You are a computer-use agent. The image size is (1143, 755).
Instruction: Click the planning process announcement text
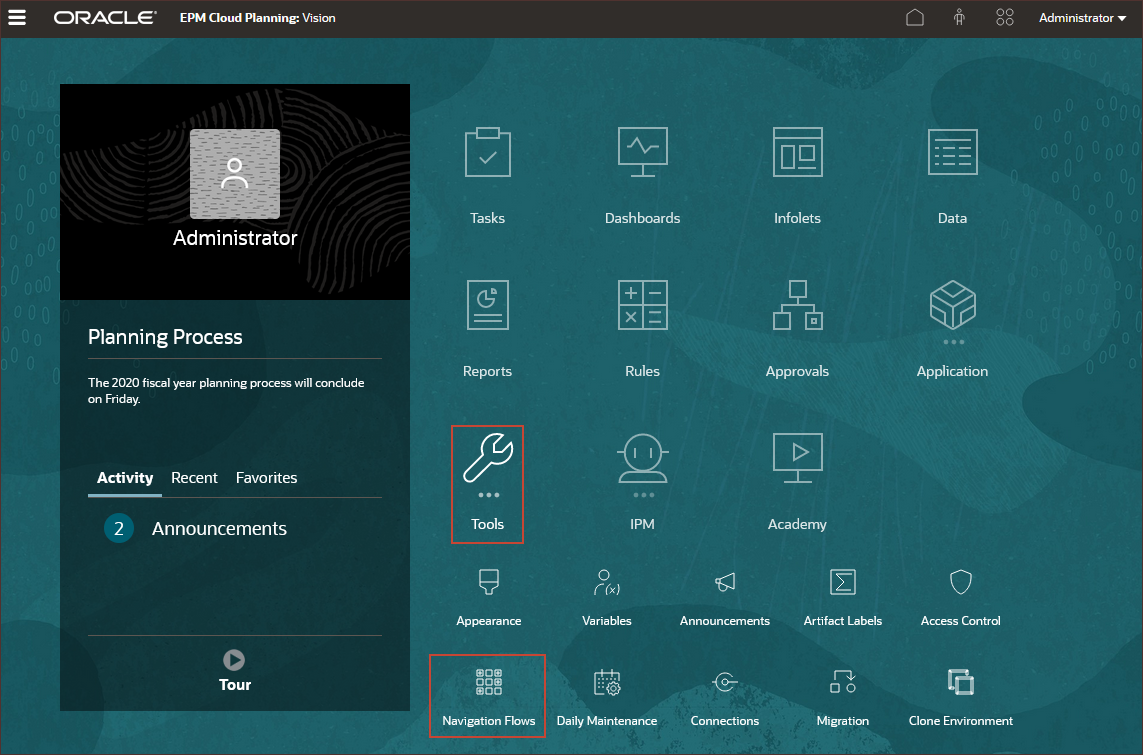click(x=226, y=391)
